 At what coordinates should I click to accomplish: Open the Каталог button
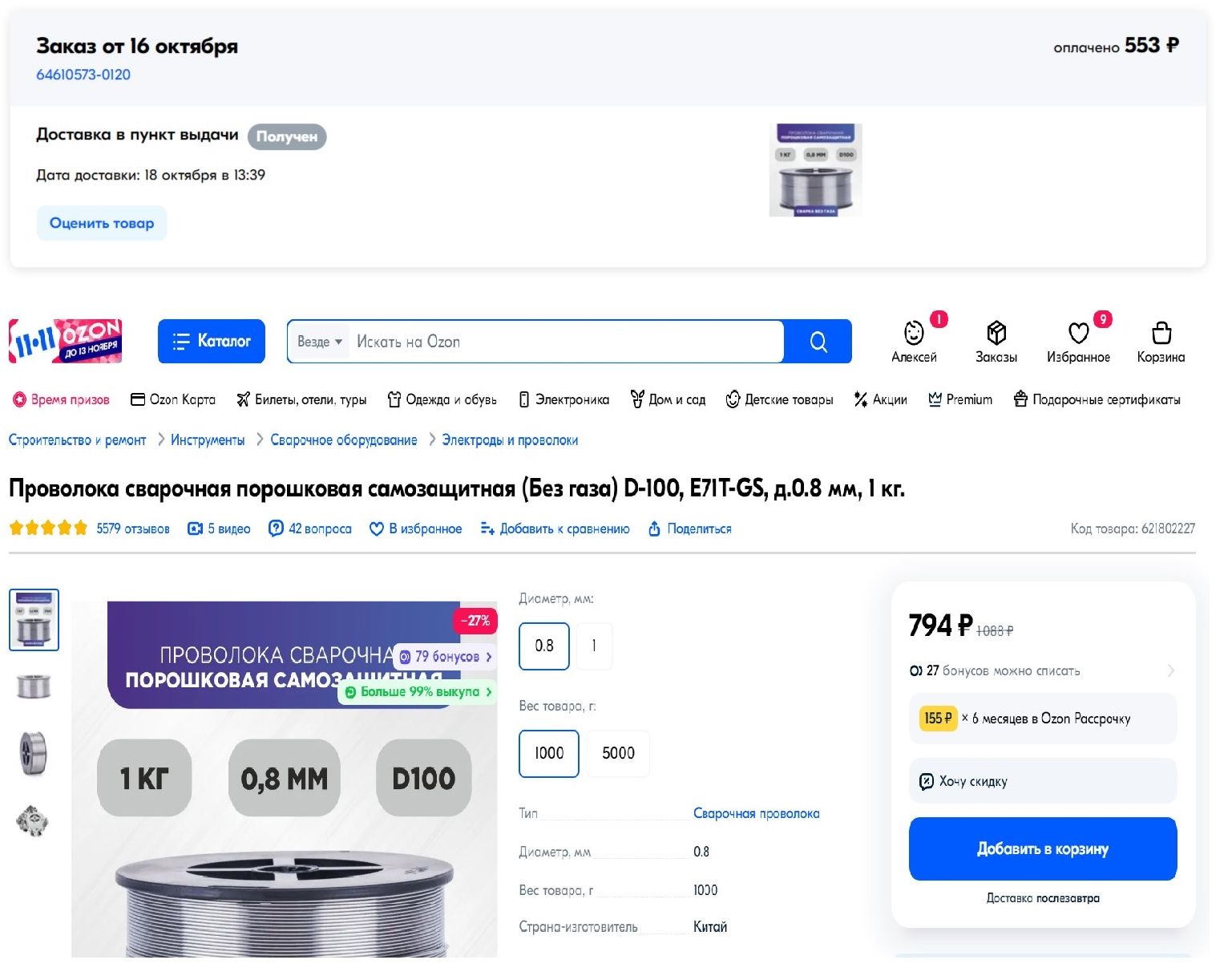(212, 341)
